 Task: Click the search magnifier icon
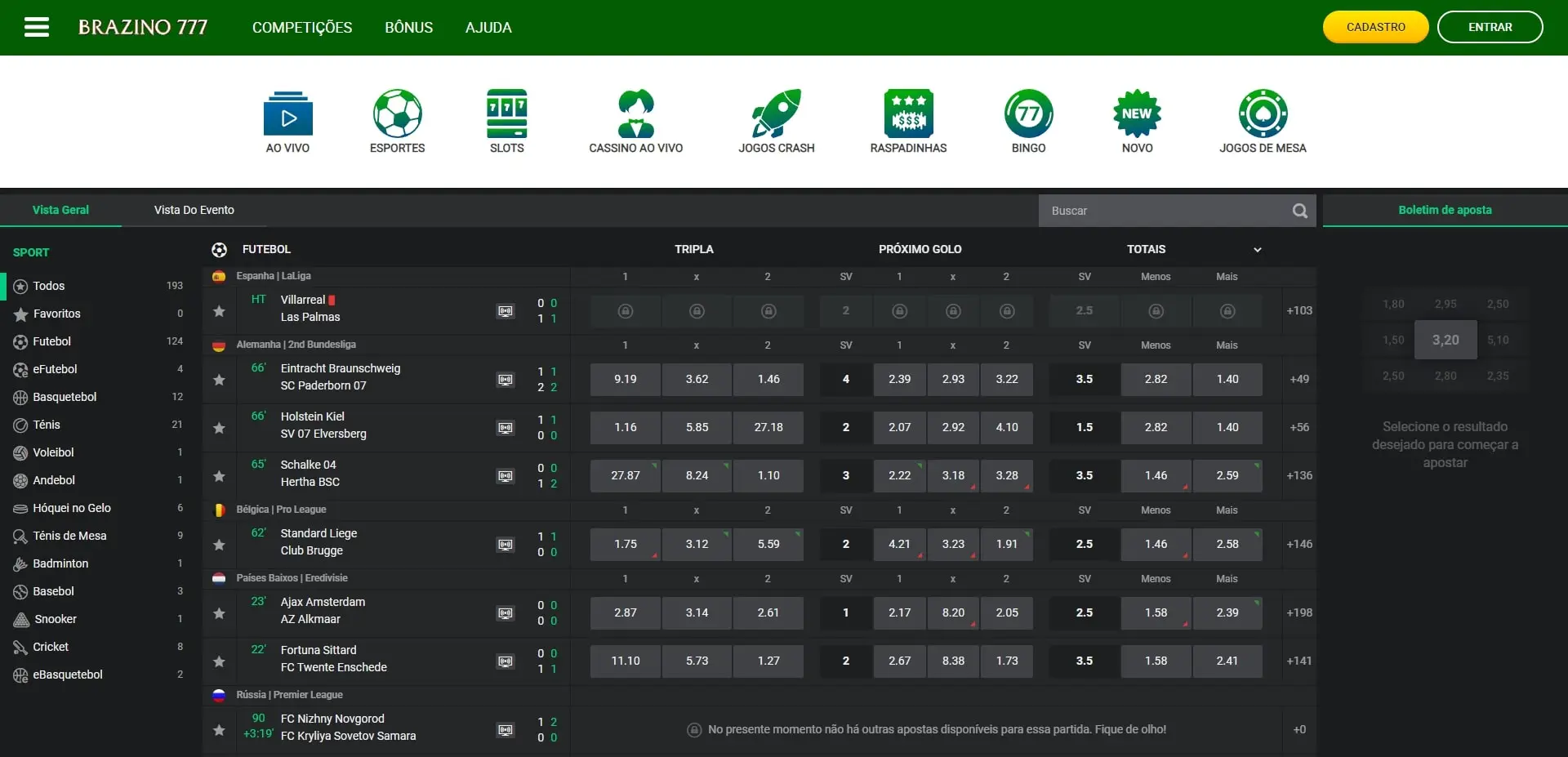[1299, 211]
